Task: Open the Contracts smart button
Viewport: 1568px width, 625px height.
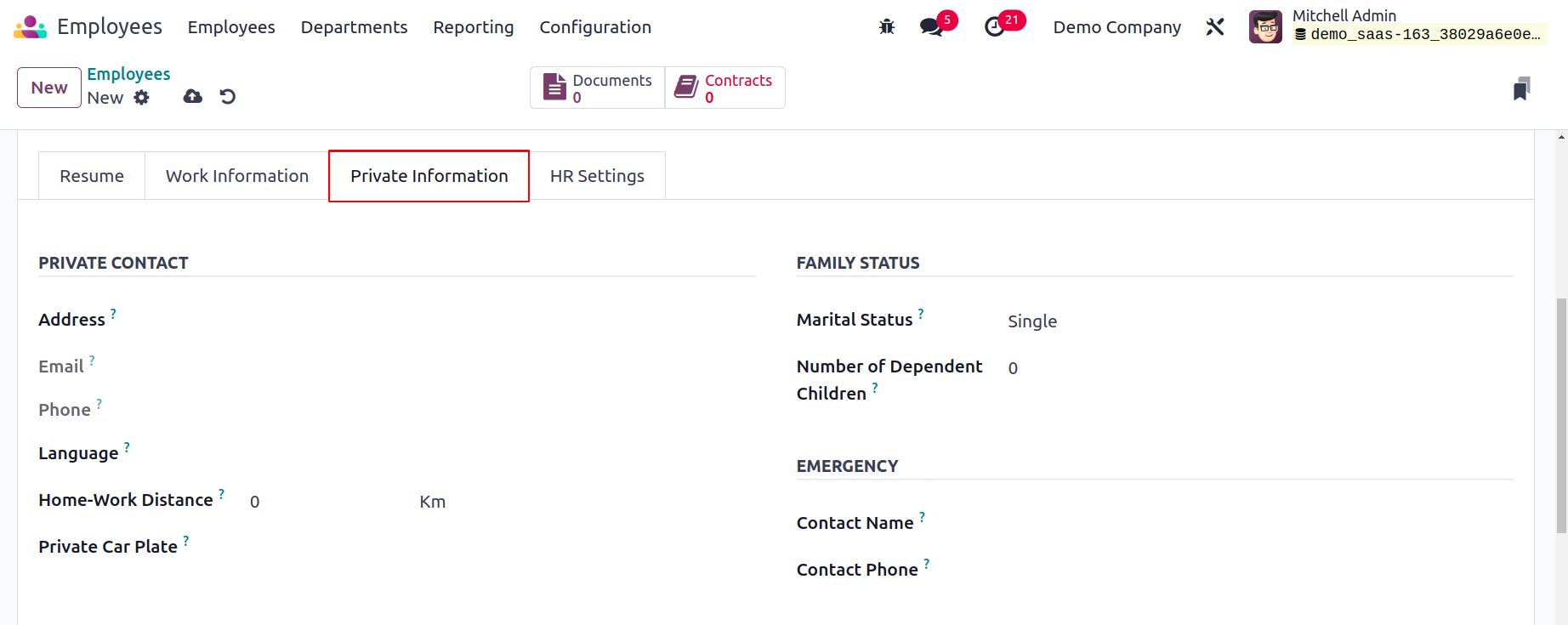Action: pyautogui.click(x=724, y=88)
